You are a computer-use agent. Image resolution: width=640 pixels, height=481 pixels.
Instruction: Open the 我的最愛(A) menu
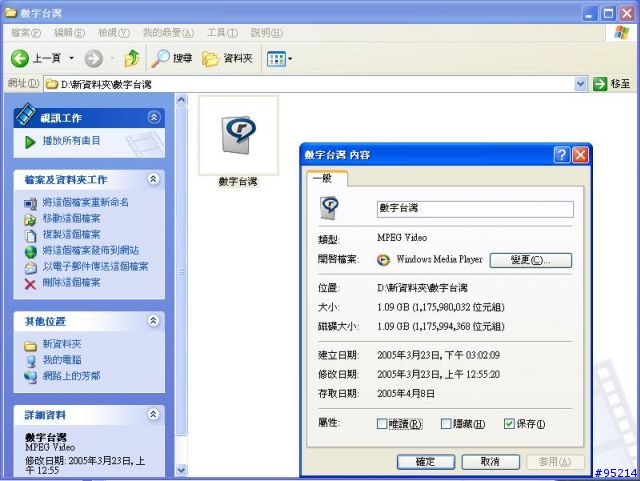[168, 33]
